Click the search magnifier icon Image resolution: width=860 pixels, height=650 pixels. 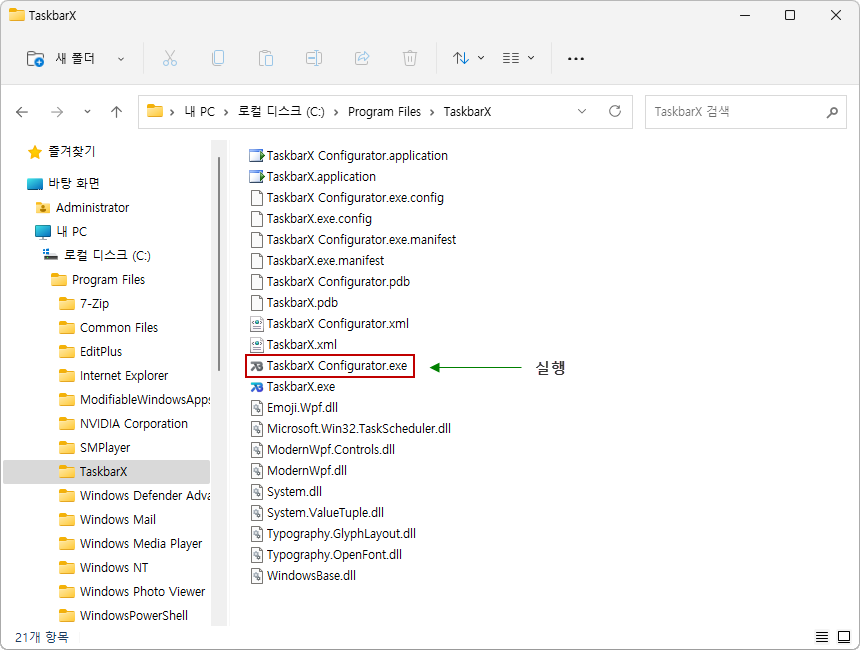coord(832,112)
